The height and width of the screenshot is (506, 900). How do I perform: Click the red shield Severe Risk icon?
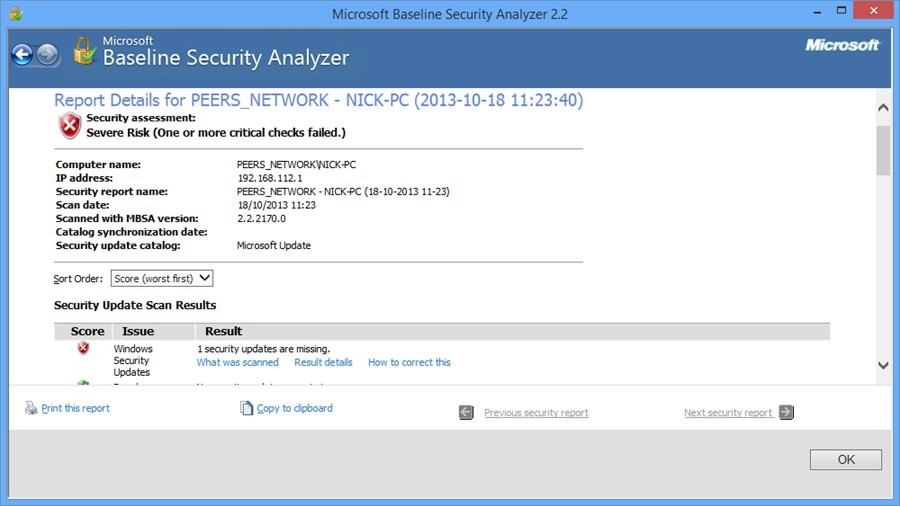(69, 126)
